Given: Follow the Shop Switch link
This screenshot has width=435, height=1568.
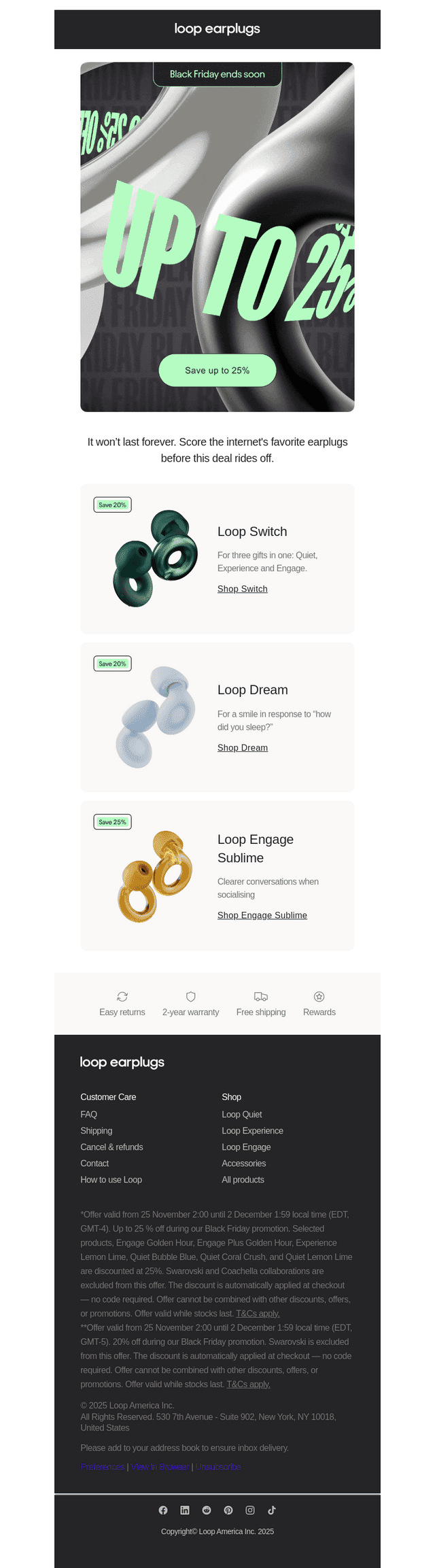Looking at the screenshot, I should (x=243, y=589).
